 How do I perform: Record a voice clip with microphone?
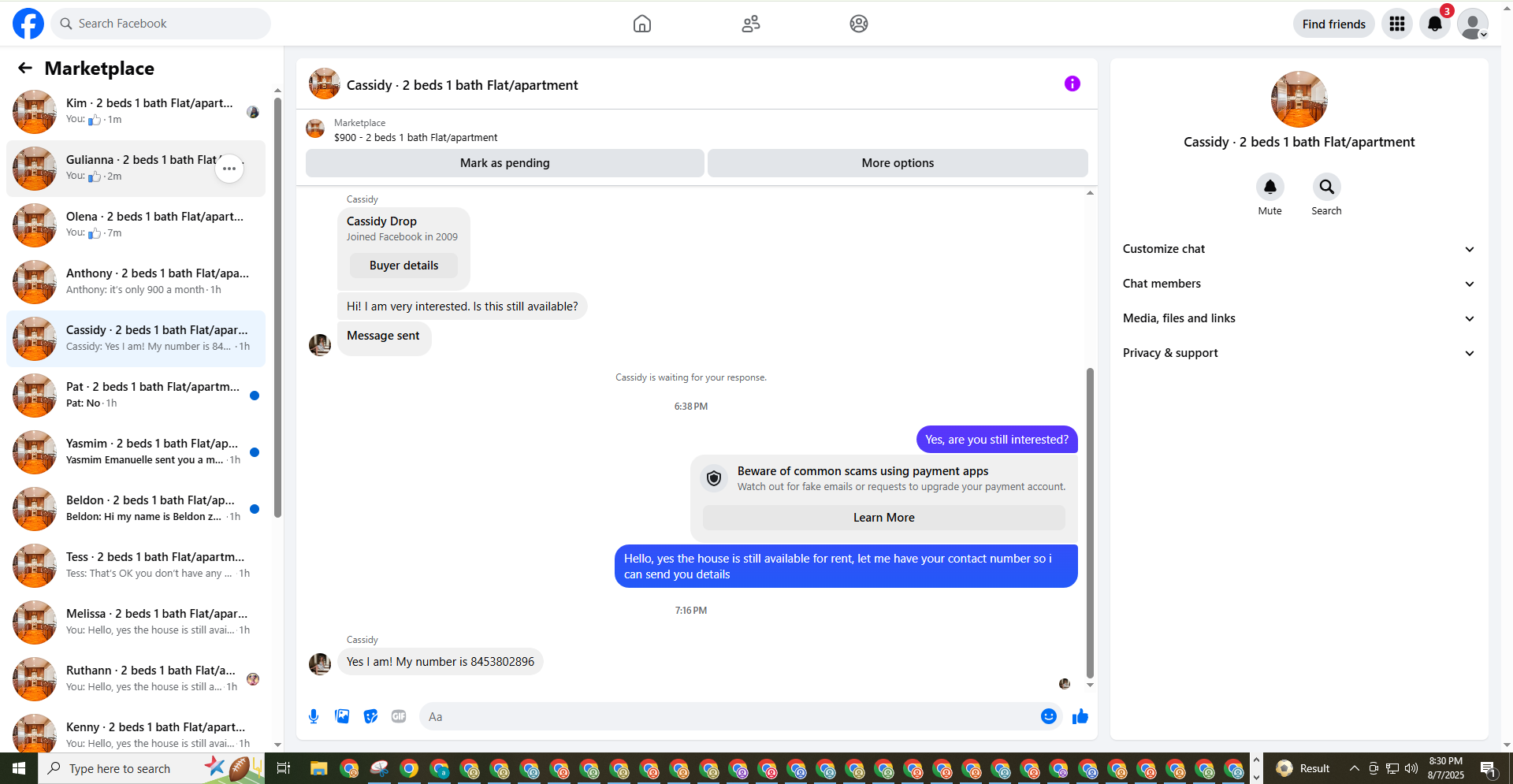314,716
